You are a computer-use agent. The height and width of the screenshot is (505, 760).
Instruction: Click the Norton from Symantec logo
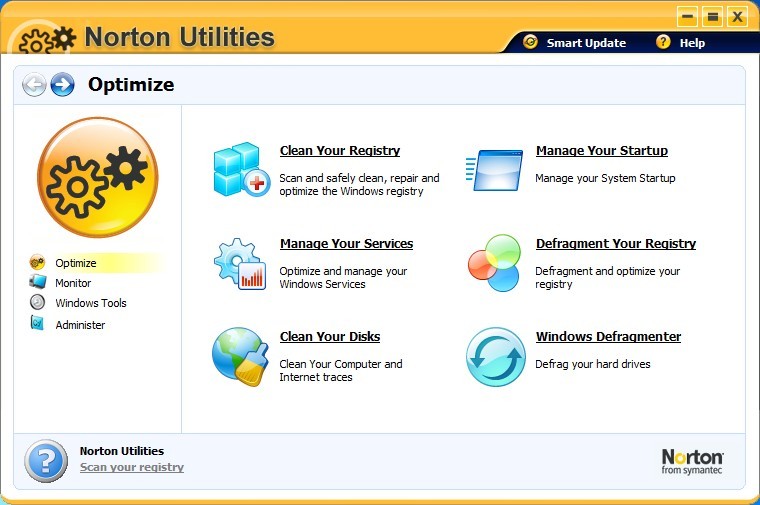(692, 461)
